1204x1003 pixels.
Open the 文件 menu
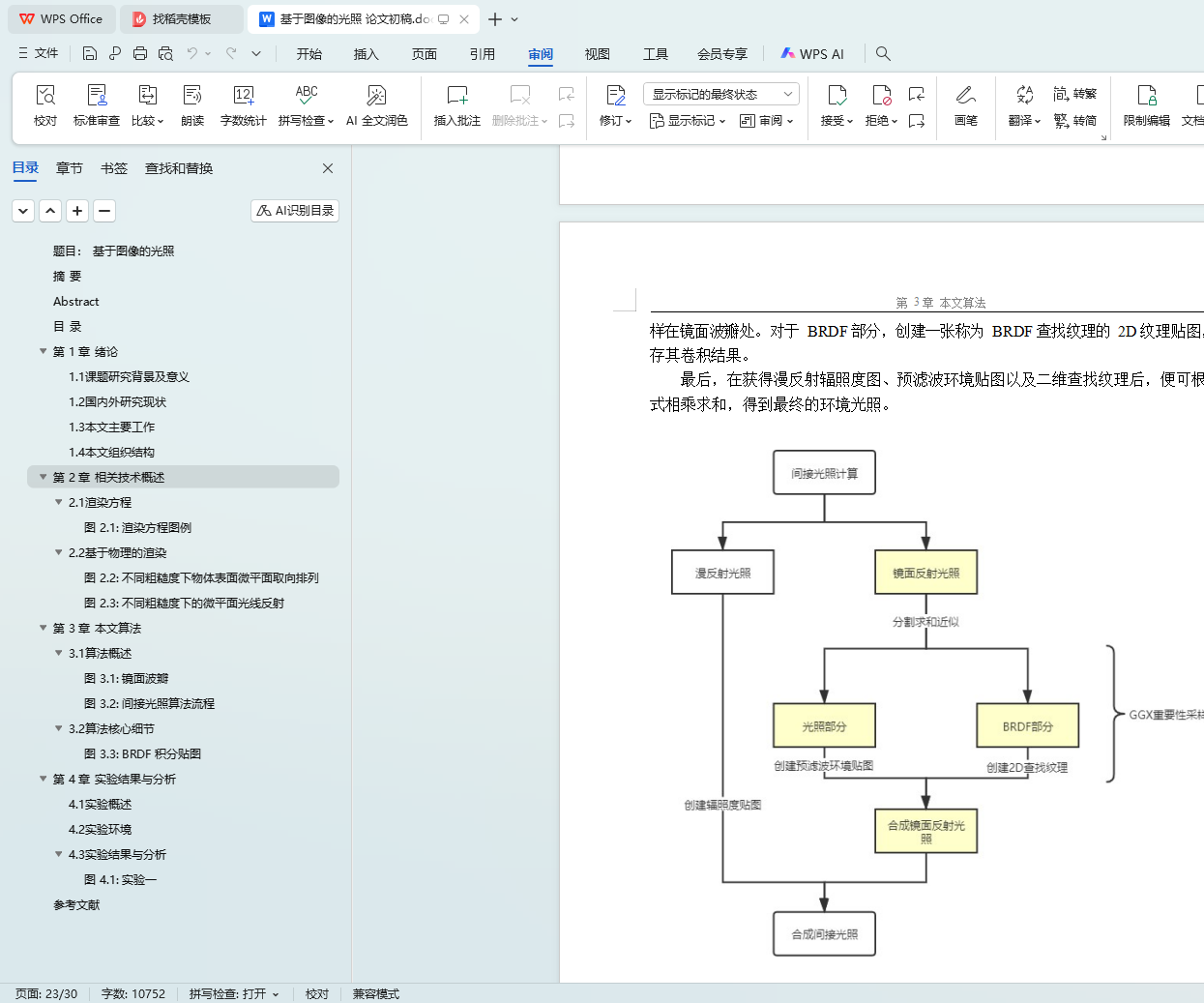[39, 53]
